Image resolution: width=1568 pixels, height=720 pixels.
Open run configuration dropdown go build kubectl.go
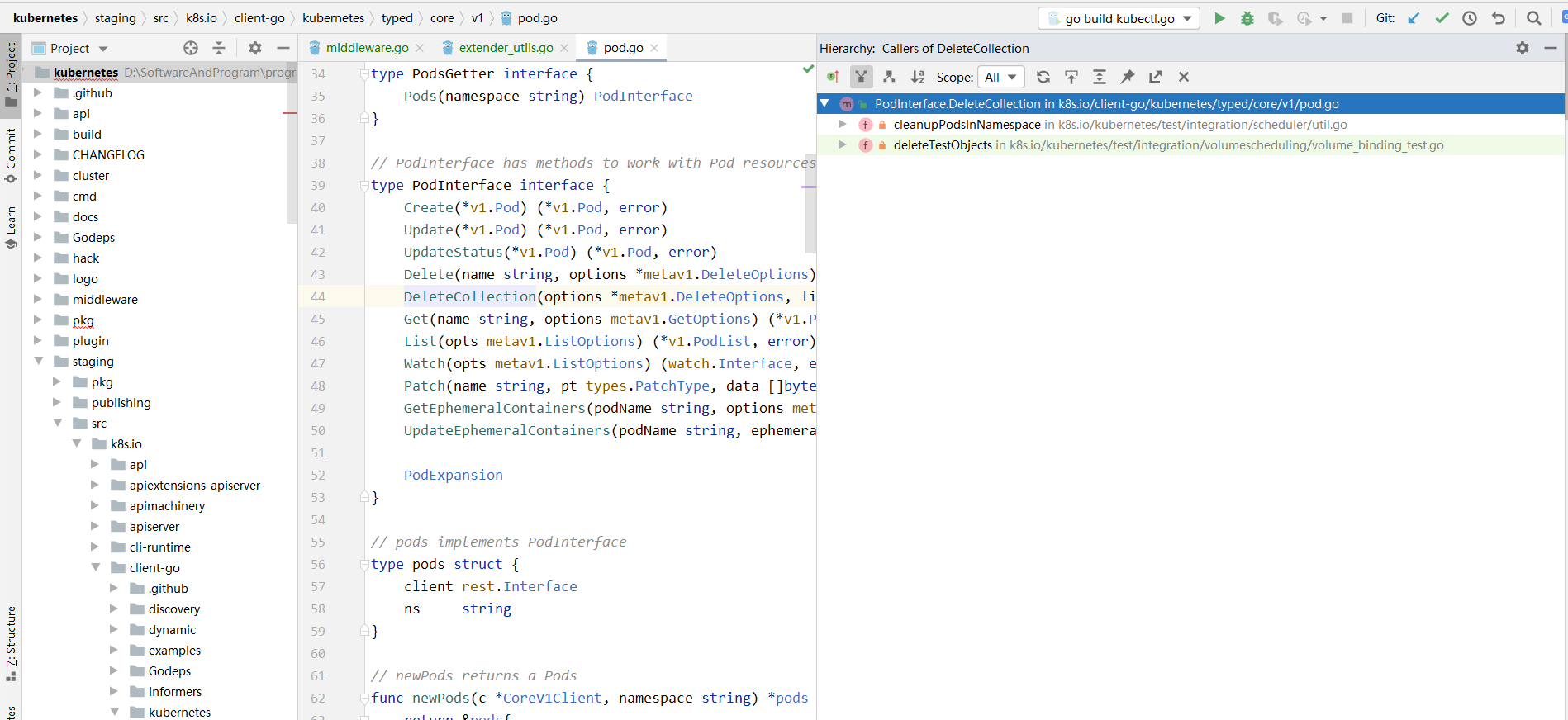click(x=1119, y=18)
